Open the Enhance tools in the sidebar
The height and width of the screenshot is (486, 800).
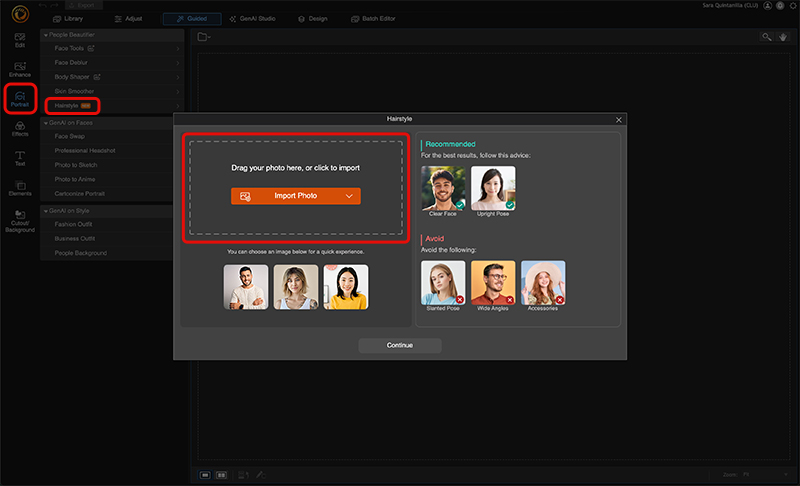[x=20, y=69]
